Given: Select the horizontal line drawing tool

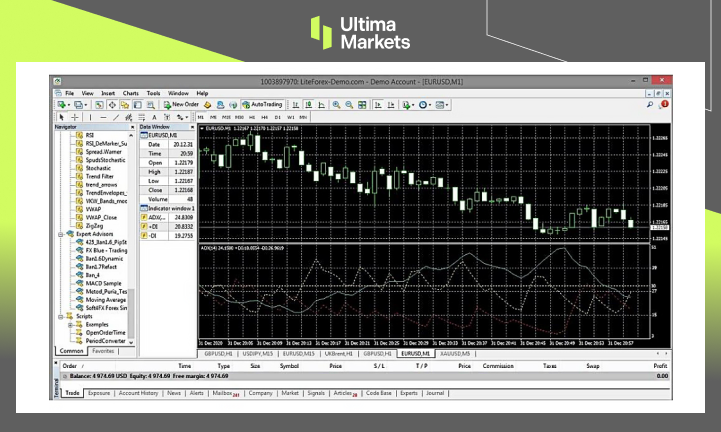Looking at the screenshot, I should click(103, 117).
